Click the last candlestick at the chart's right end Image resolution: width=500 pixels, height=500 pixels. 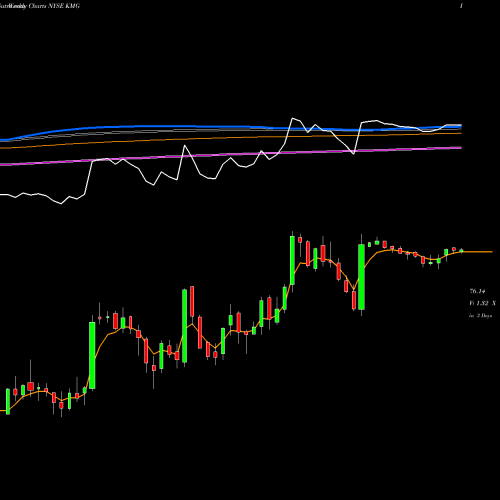pyautogui.click(x=462, y=250)
